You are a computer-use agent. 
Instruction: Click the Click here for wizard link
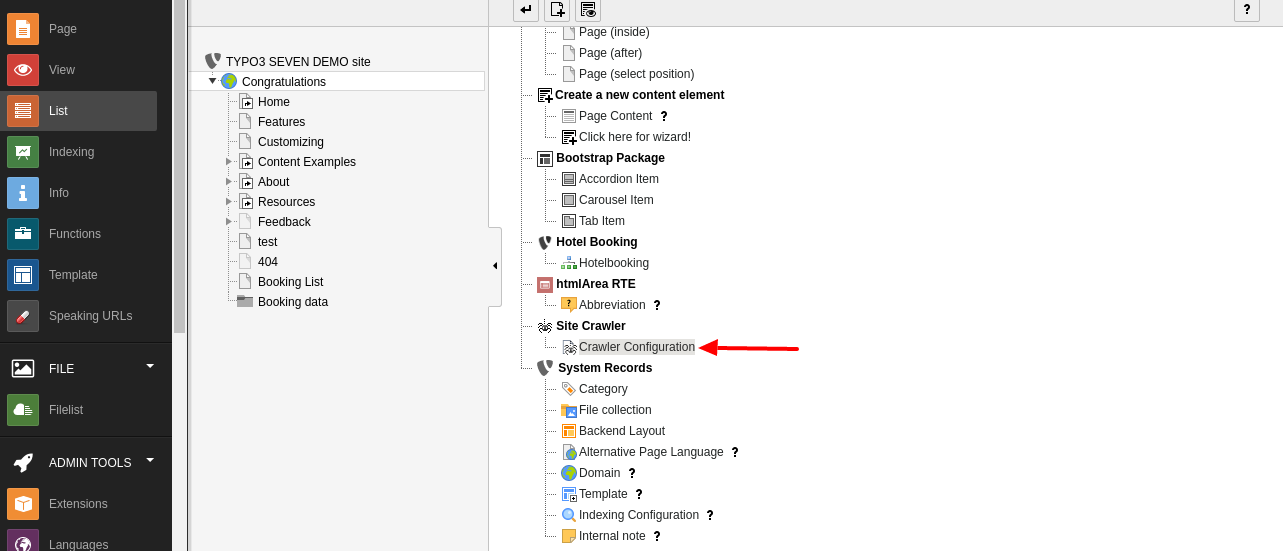[x=634, y=137]
